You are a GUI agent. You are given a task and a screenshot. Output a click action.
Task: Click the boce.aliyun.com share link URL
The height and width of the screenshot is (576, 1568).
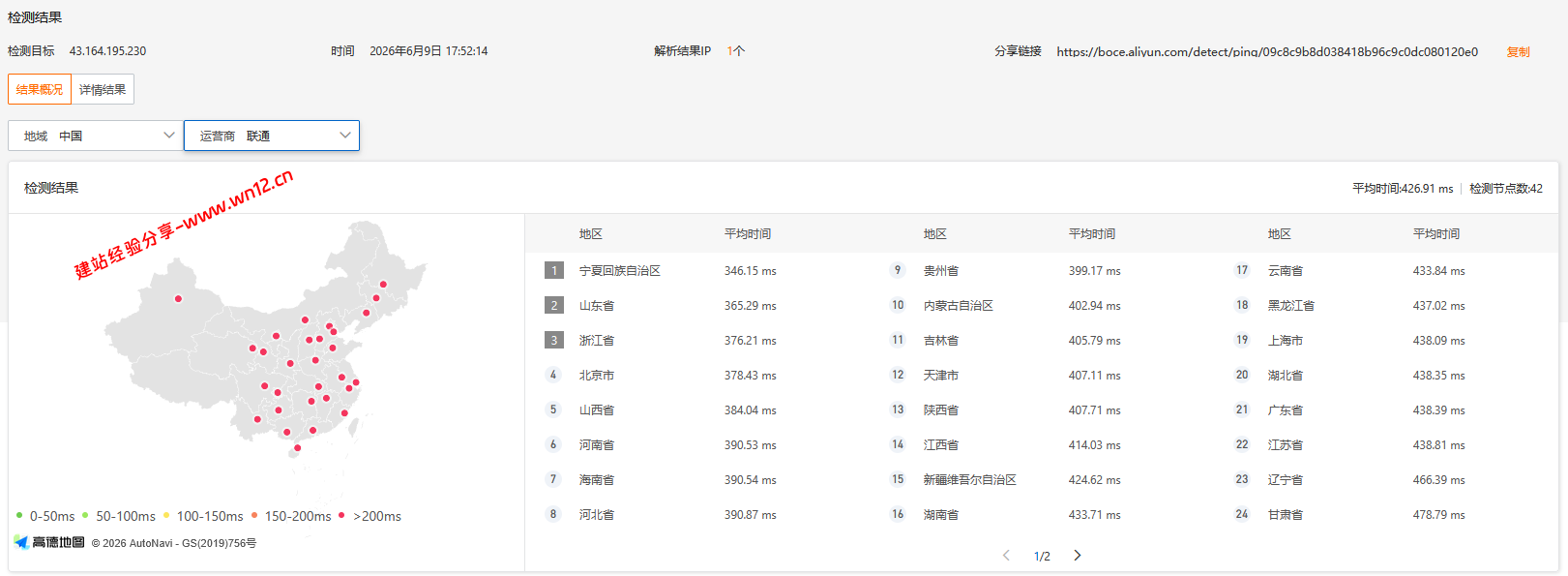tap(1267, 51)
